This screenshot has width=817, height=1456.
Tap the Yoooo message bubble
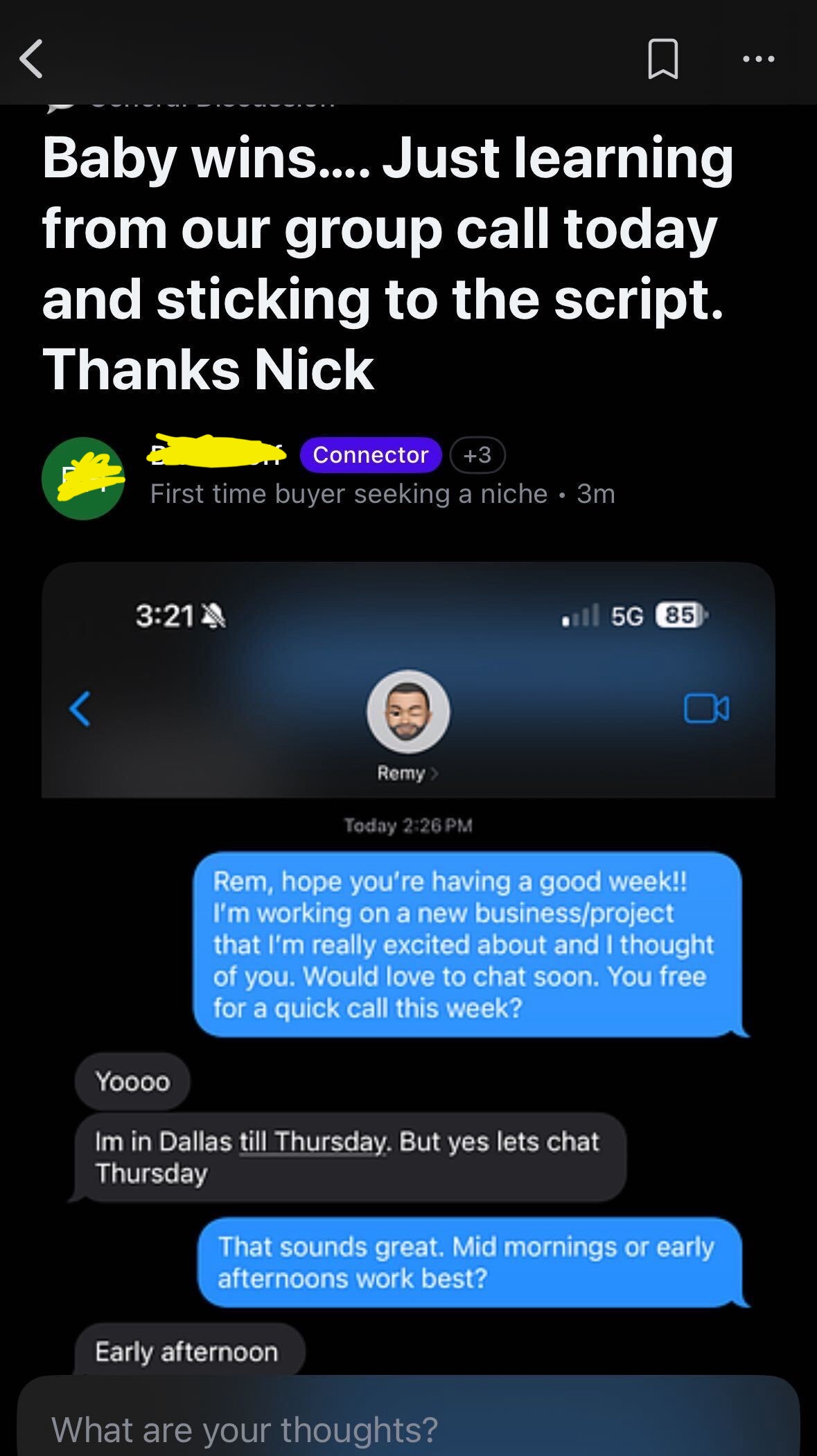(132, 1081)
